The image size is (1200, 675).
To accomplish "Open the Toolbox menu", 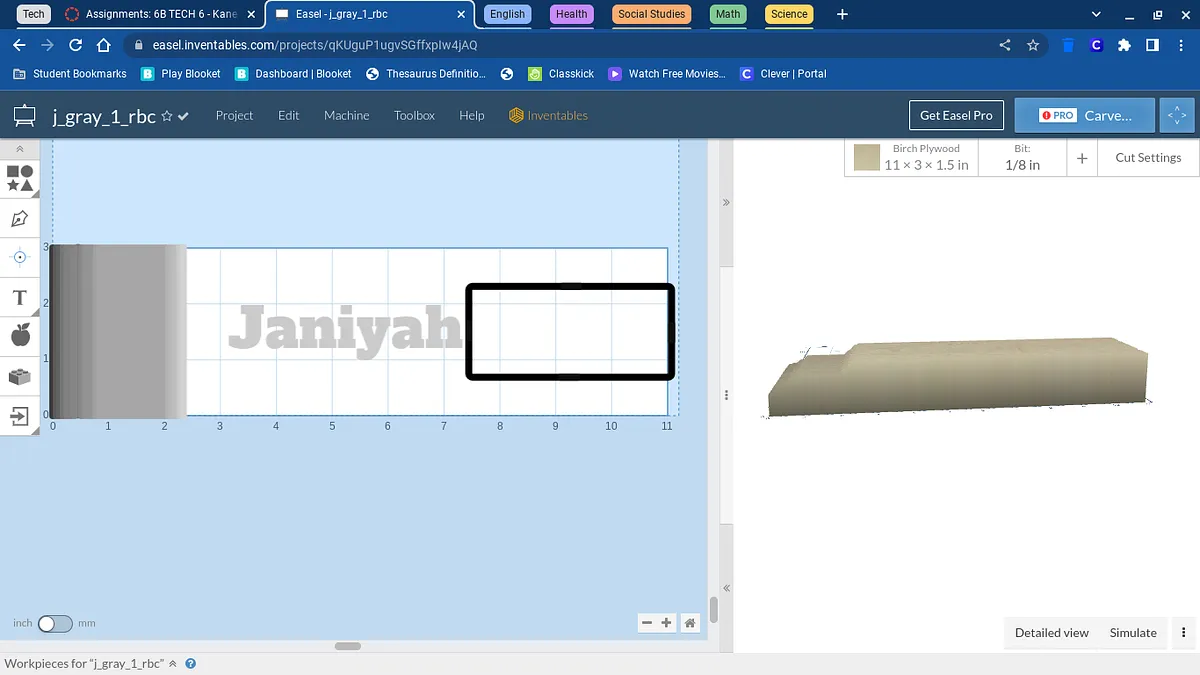I will [414, 116].
